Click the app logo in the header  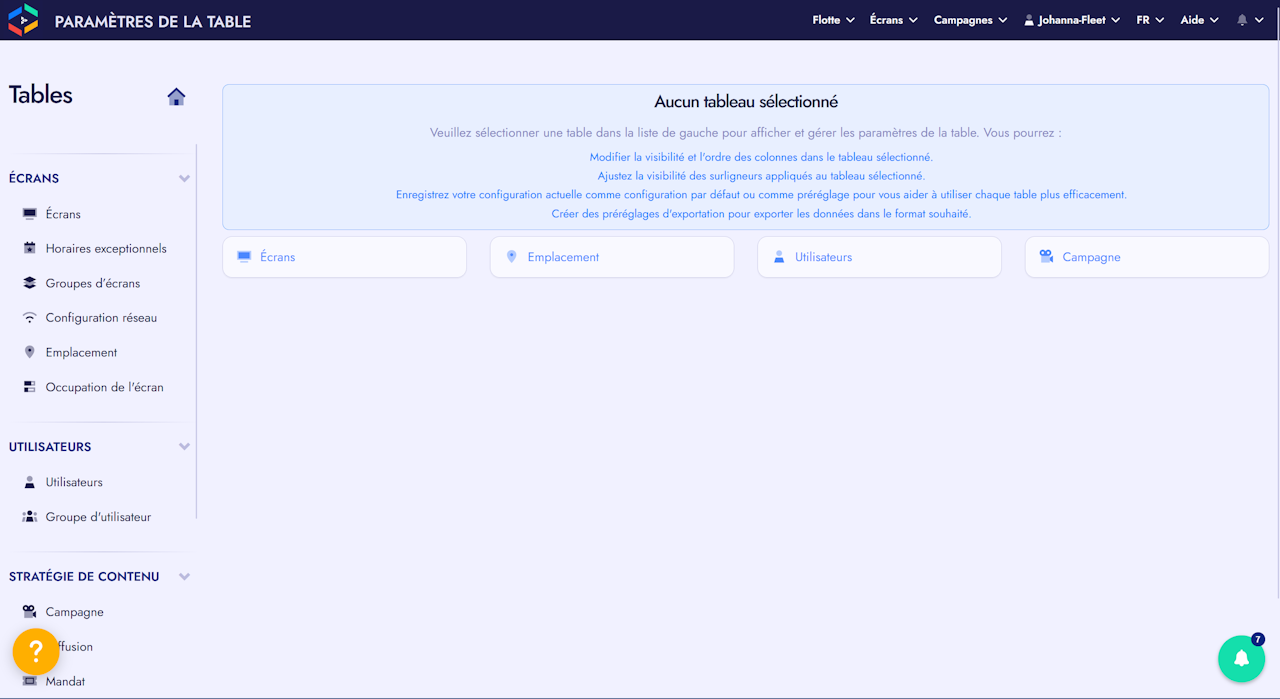(23, 20)
